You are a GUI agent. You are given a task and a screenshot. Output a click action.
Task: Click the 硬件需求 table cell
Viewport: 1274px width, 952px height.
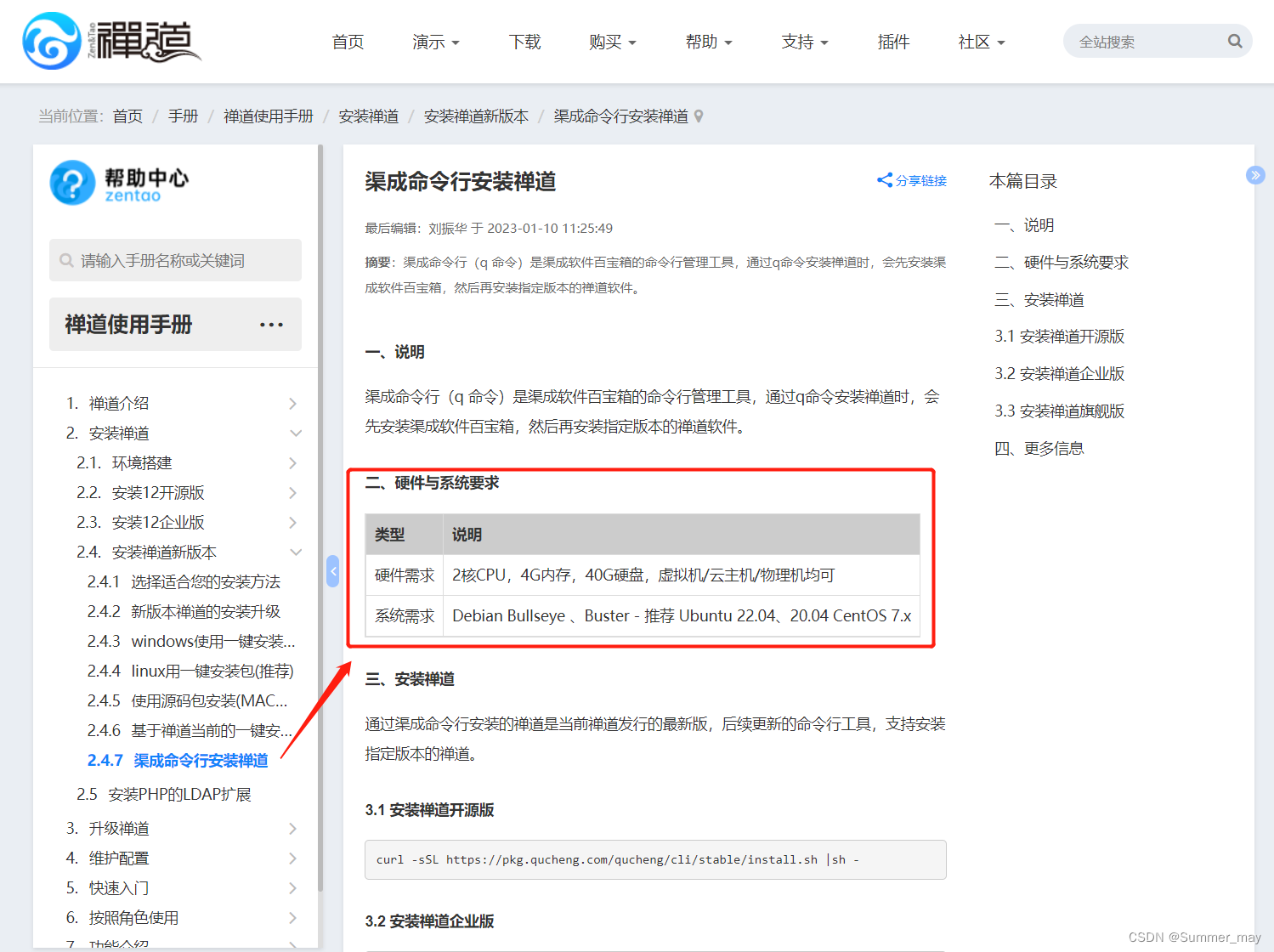[x=405, y=575]
